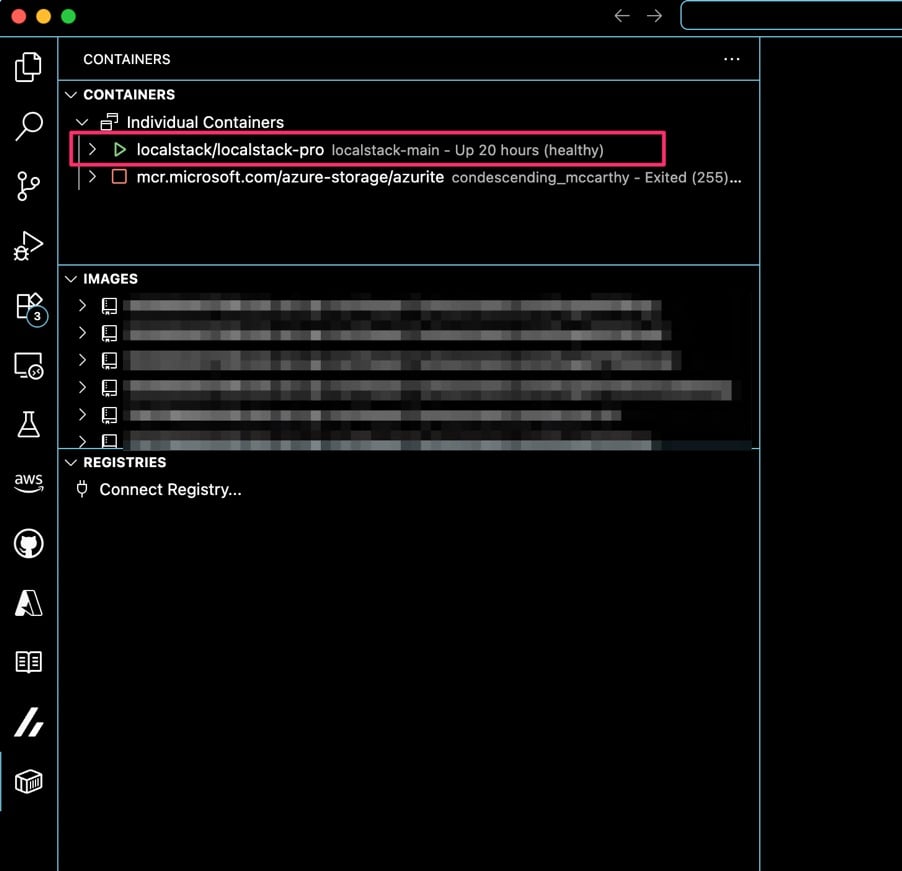
Task: Expand the fifth image entry
Action: coord(82,414)
